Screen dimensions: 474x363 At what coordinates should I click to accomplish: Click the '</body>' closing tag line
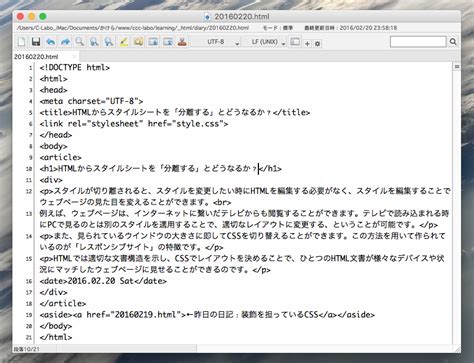(56, 326)
